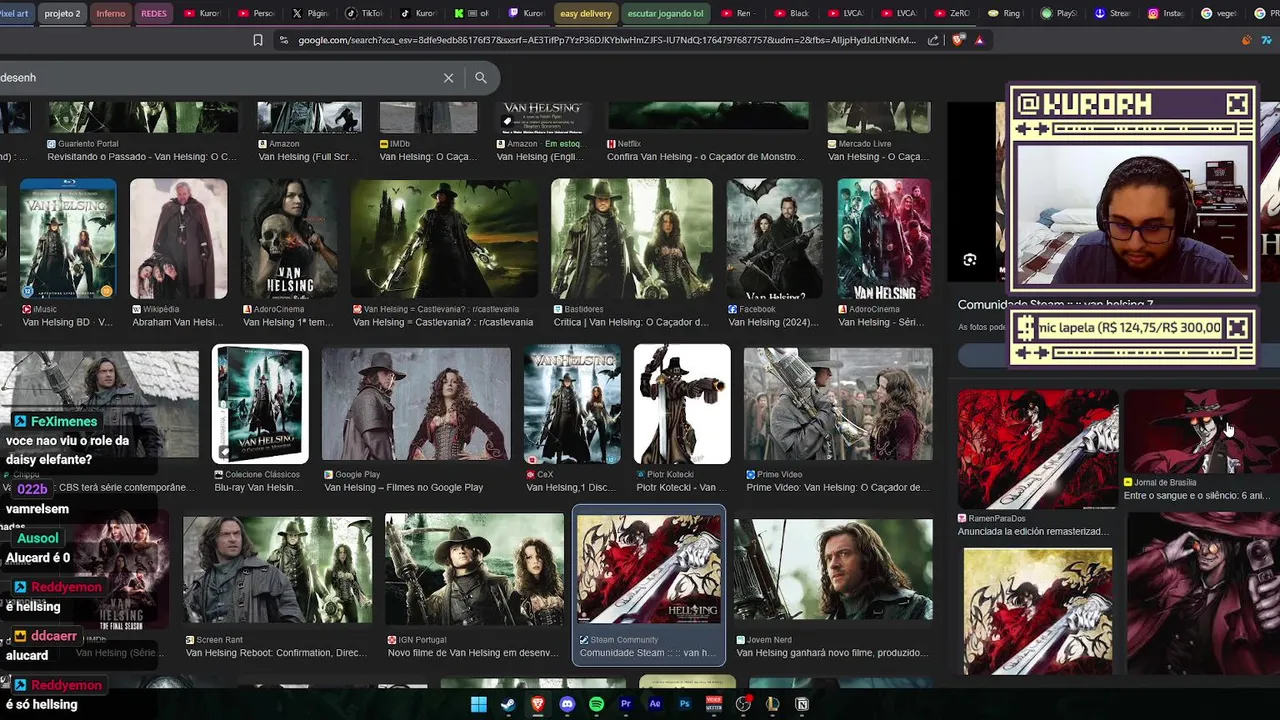Open Screen Rant Van Helsing Reboot image

click(278, 570)
